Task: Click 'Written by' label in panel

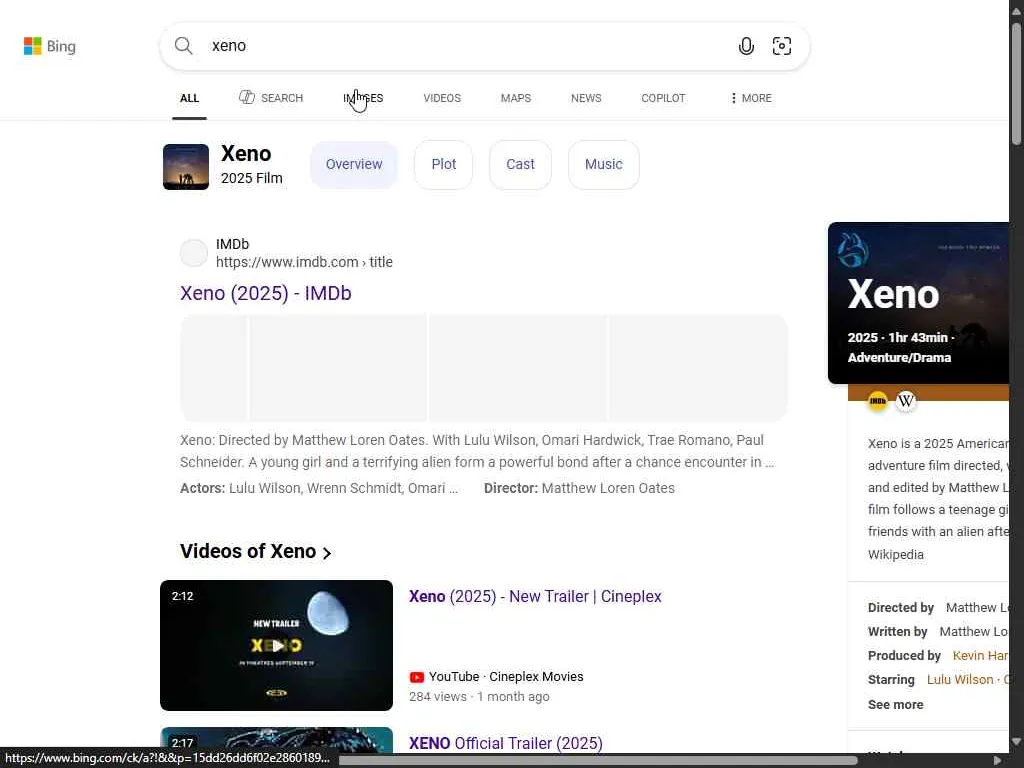Action: (x=897, y=632)
